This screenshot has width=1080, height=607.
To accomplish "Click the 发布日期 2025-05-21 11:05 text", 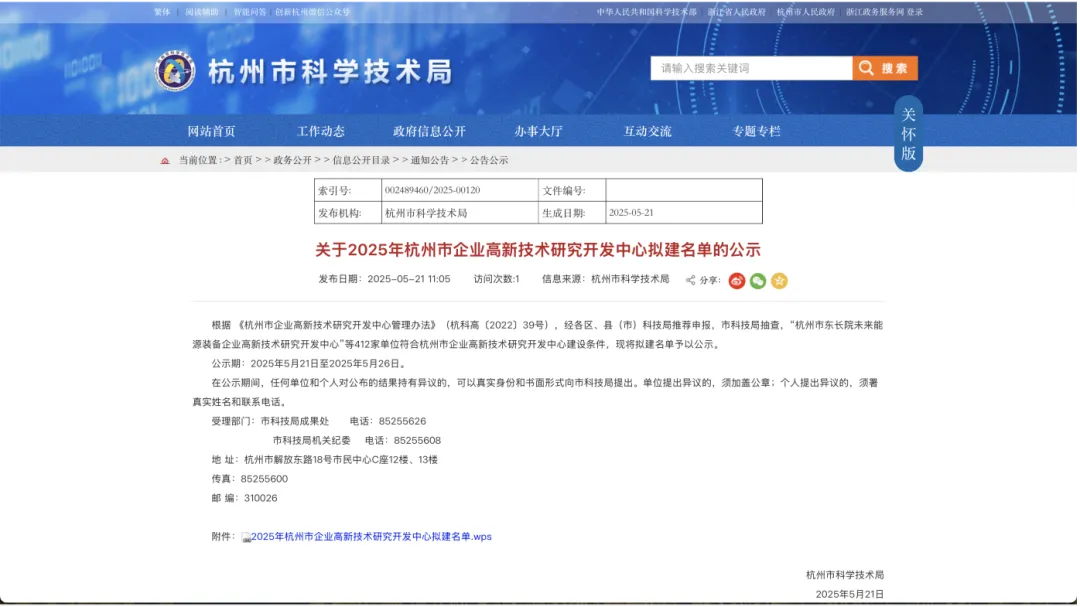I will tap(384, 279).
